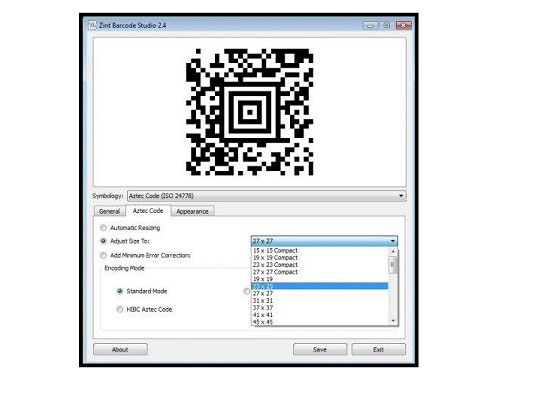Switch to the Aztec Code tab

pyautogui.click(x=148, y=210)
